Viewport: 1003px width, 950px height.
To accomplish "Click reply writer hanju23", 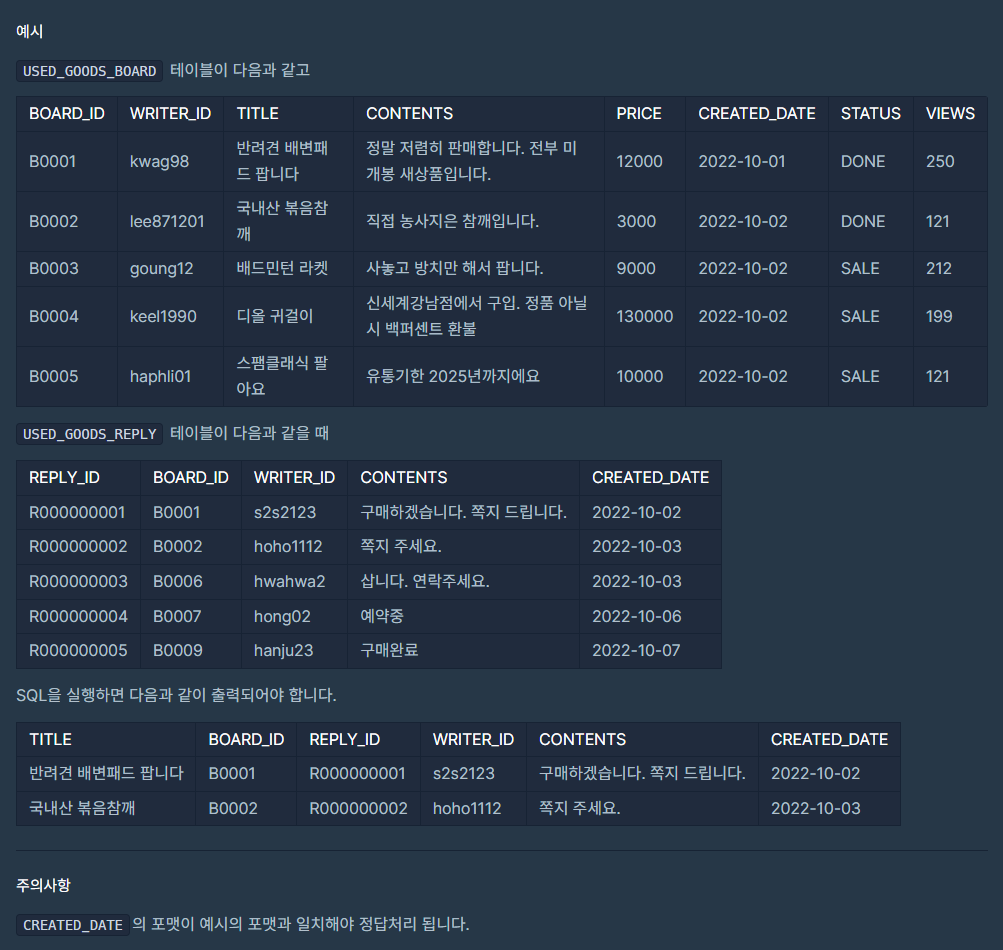I will point(283,650).
